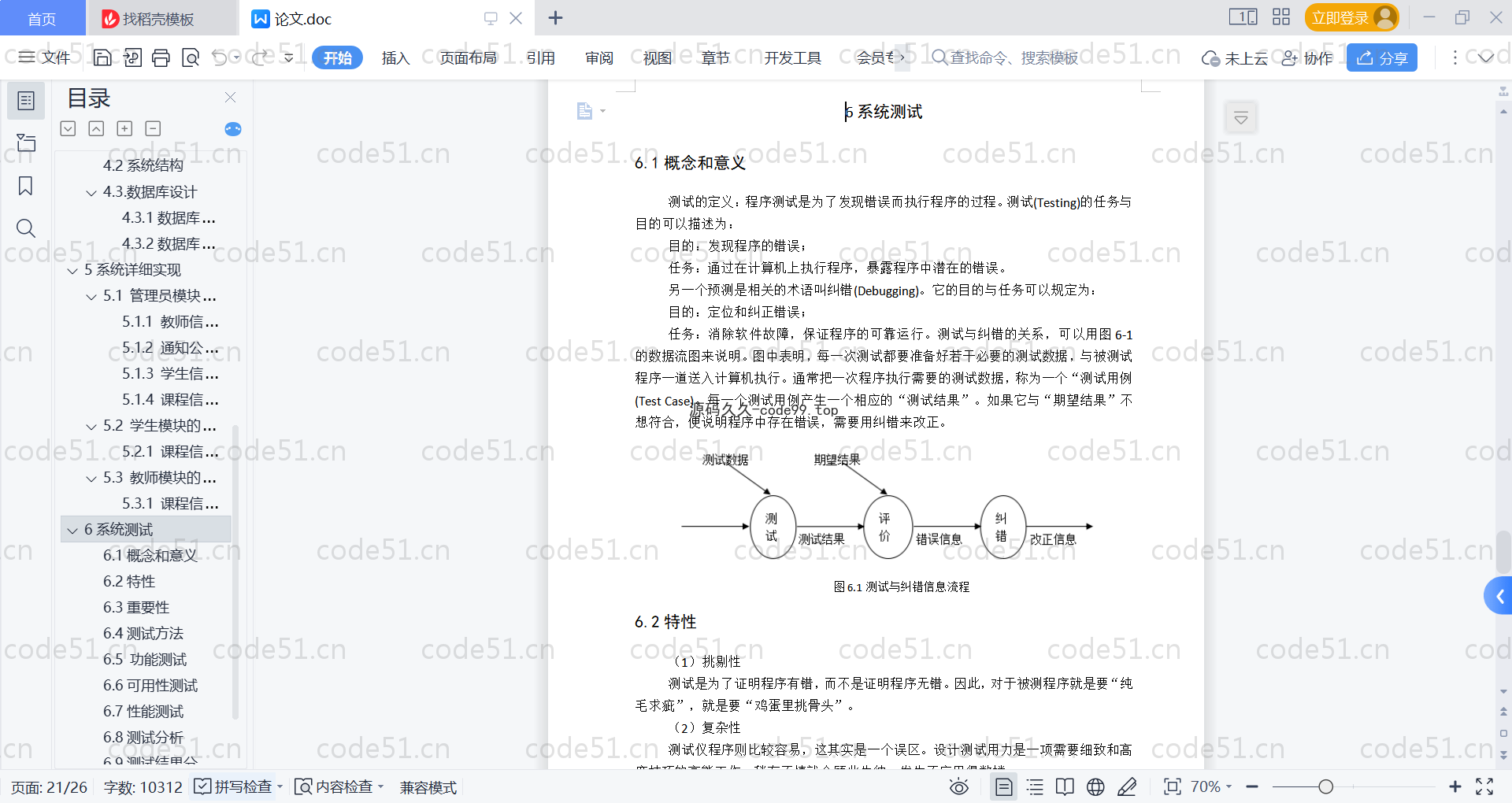
Task: Select the 引用 ribbon tab
Action: coord(541,57)
